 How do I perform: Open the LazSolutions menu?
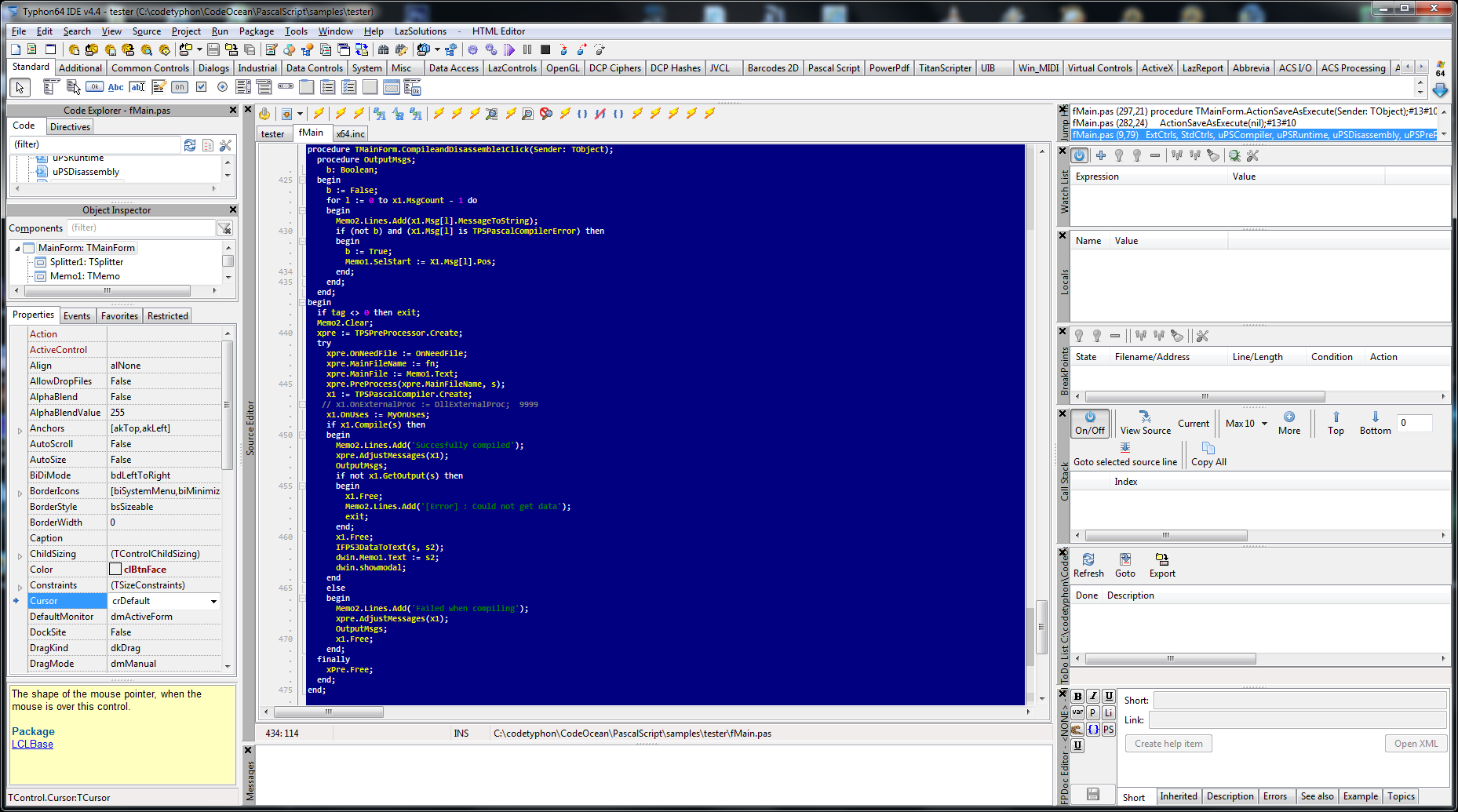pos(421,31)
